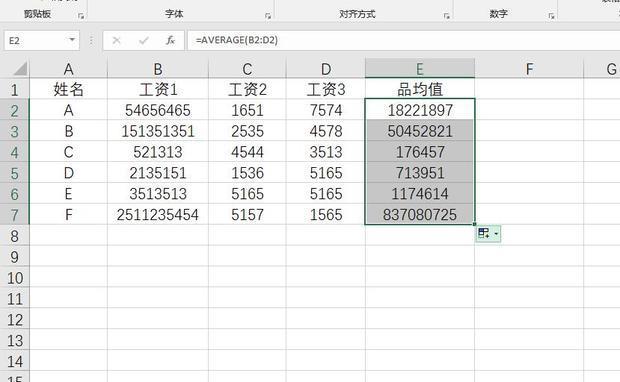This screenshot has height=382, width=620.
Task: Select column D header
Action: 326,69
